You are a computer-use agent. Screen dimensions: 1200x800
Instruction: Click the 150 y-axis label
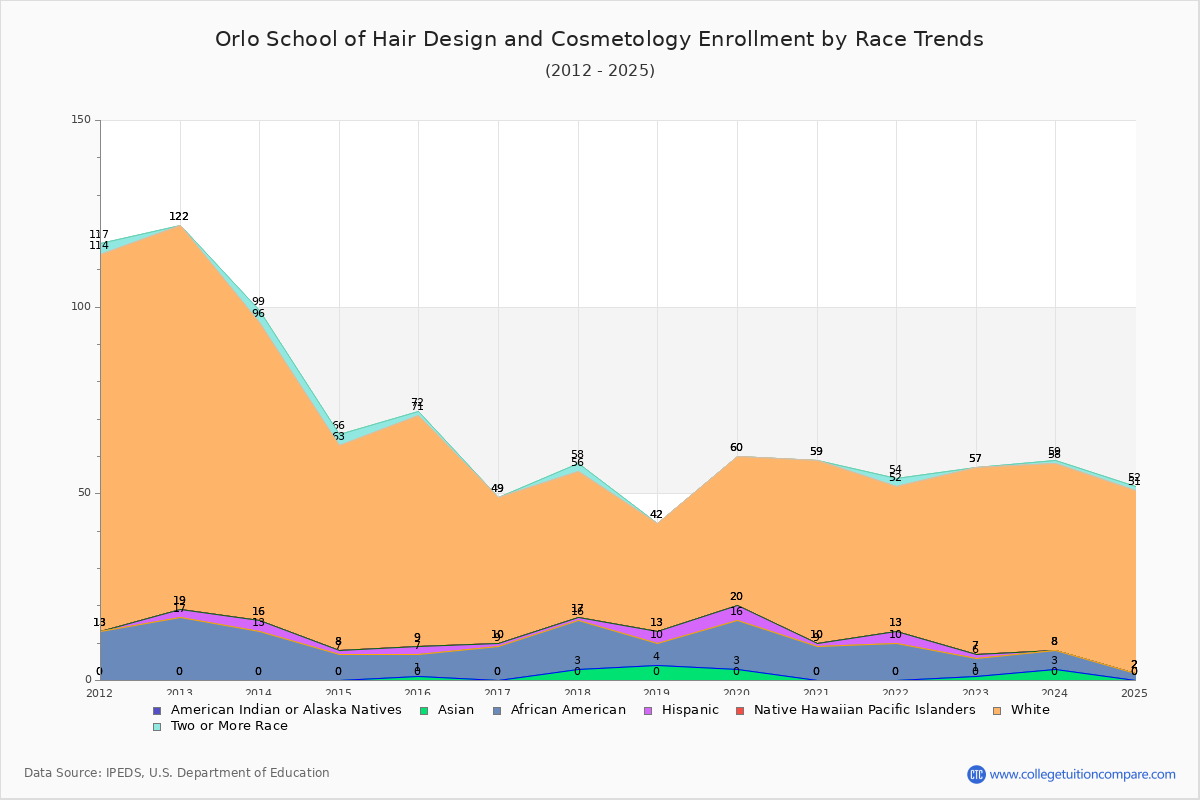coord(81,120)
